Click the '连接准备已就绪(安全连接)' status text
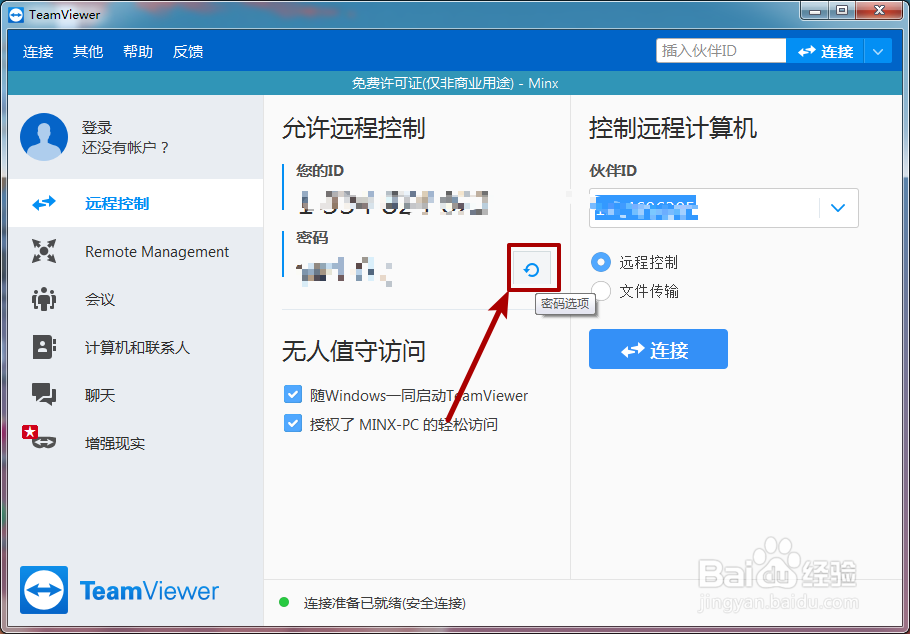 [384, 603]
